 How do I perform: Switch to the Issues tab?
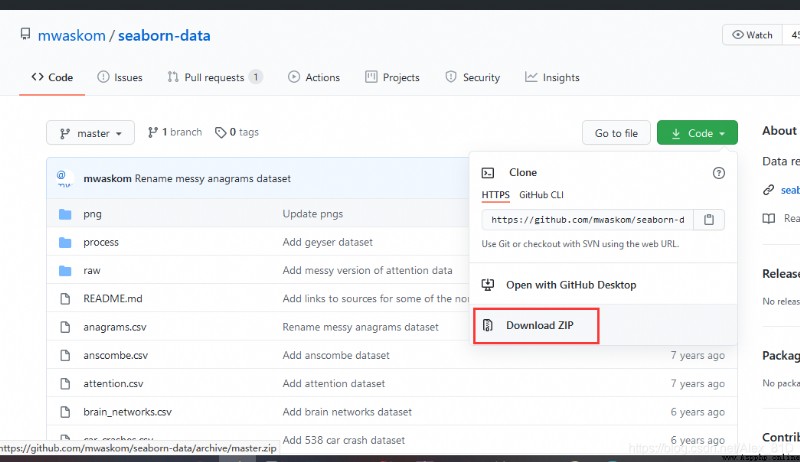120,78
